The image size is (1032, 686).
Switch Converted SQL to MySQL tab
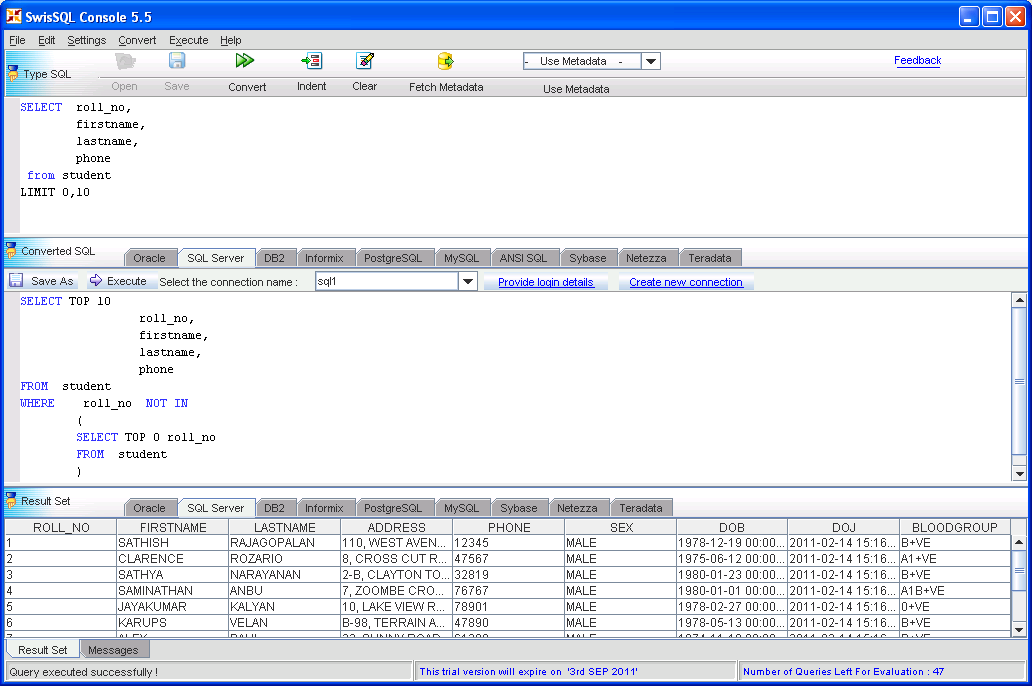tap(461, 258)
